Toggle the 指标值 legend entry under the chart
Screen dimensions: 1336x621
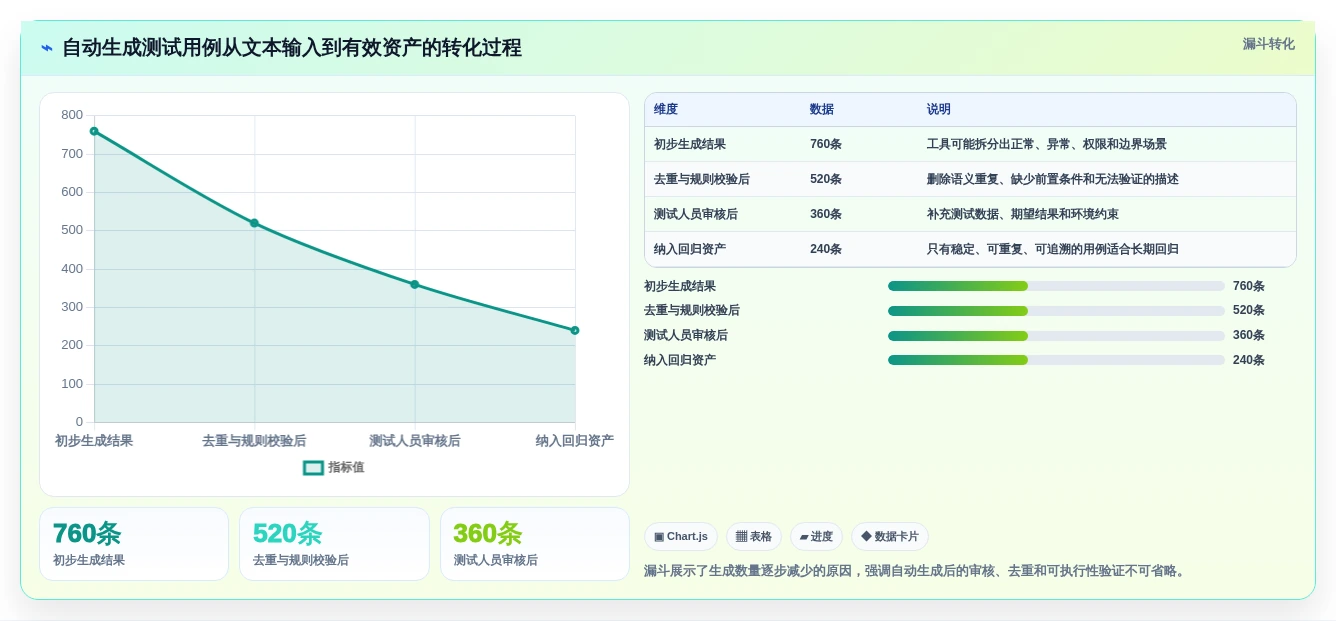[x=334, y=467]
